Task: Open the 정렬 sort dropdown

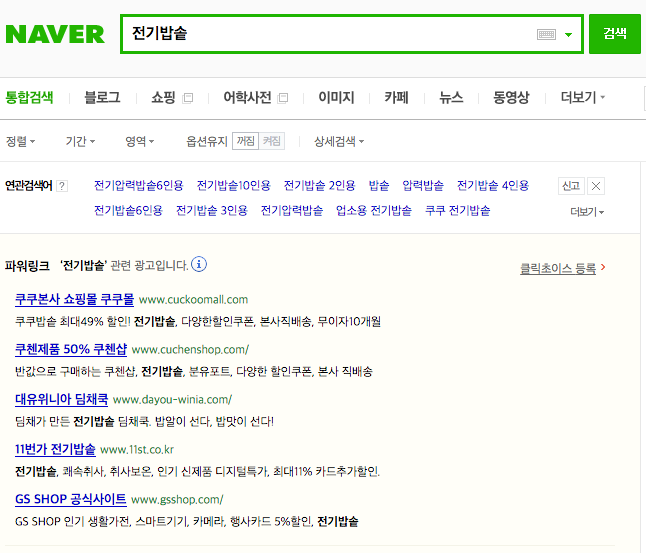Action: click(x=20, y=141)
